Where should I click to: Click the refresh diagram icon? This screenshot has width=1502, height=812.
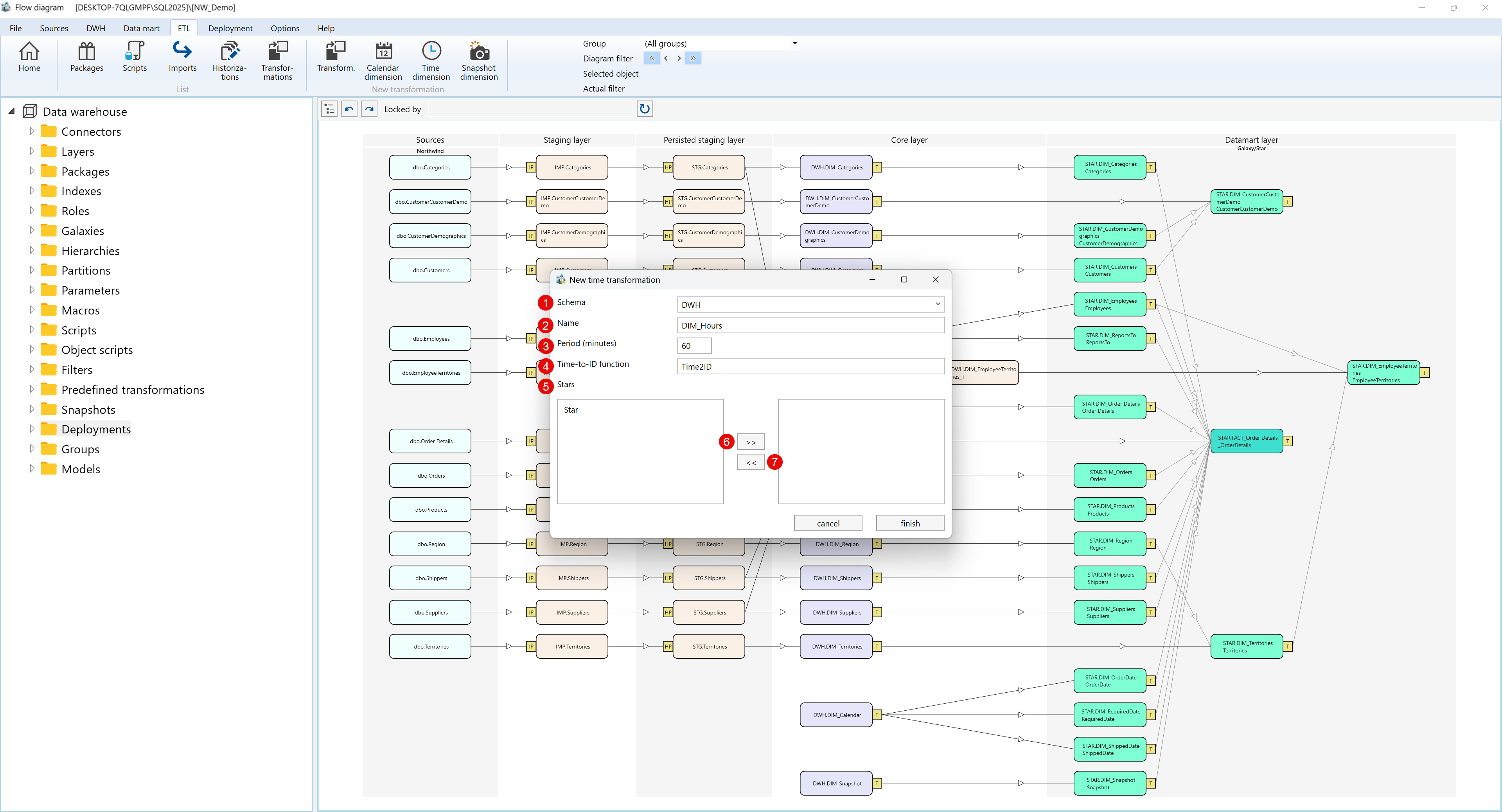tap(644, 109)
